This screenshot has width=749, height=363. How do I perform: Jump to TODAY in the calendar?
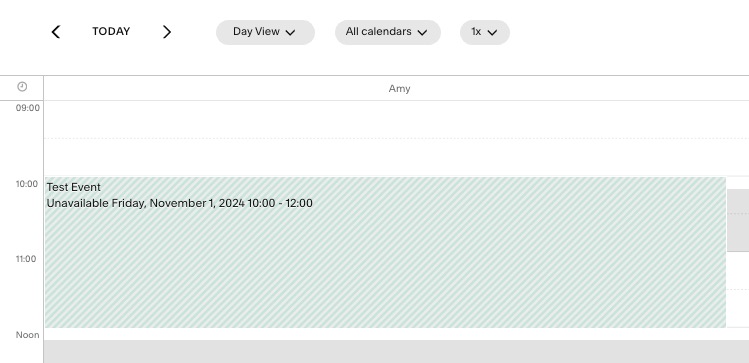pyautogui.click(x=111, y=32)
